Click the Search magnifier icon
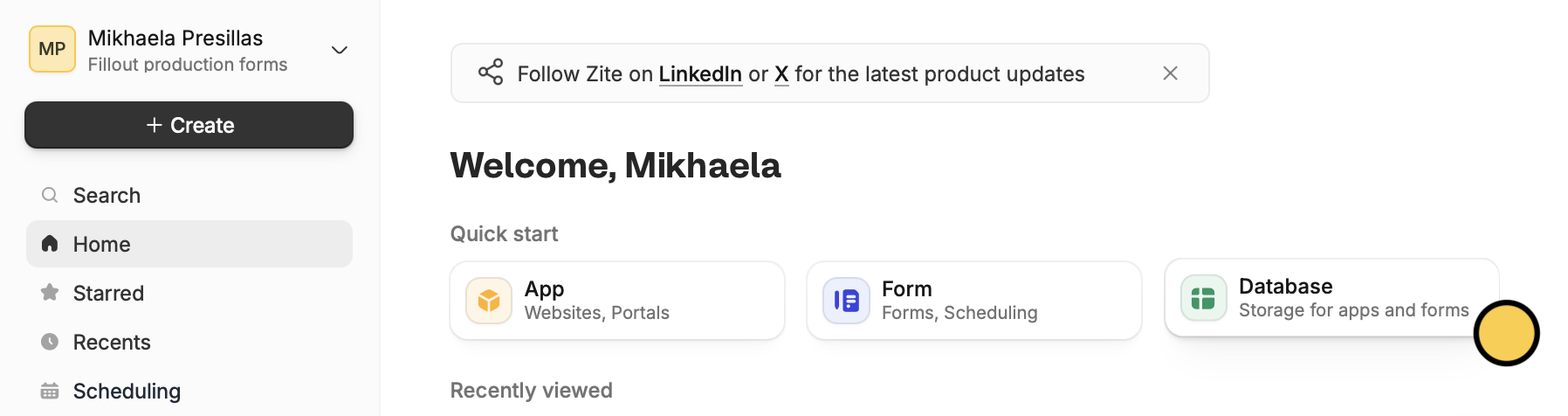Screen dimensions: 1568x416 pyautogui.click(x=50, y=195)
